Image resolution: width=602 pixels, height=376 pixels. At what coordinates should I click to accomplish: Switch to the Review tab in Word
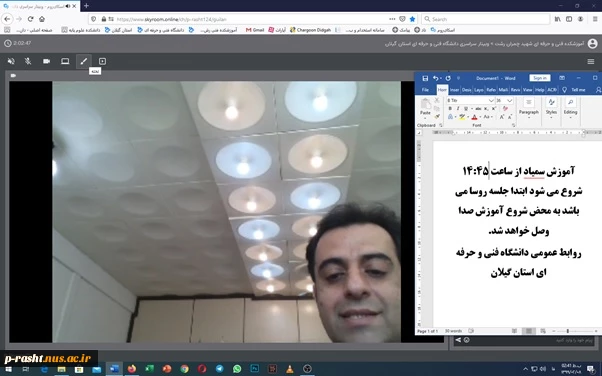click(516, 90)
